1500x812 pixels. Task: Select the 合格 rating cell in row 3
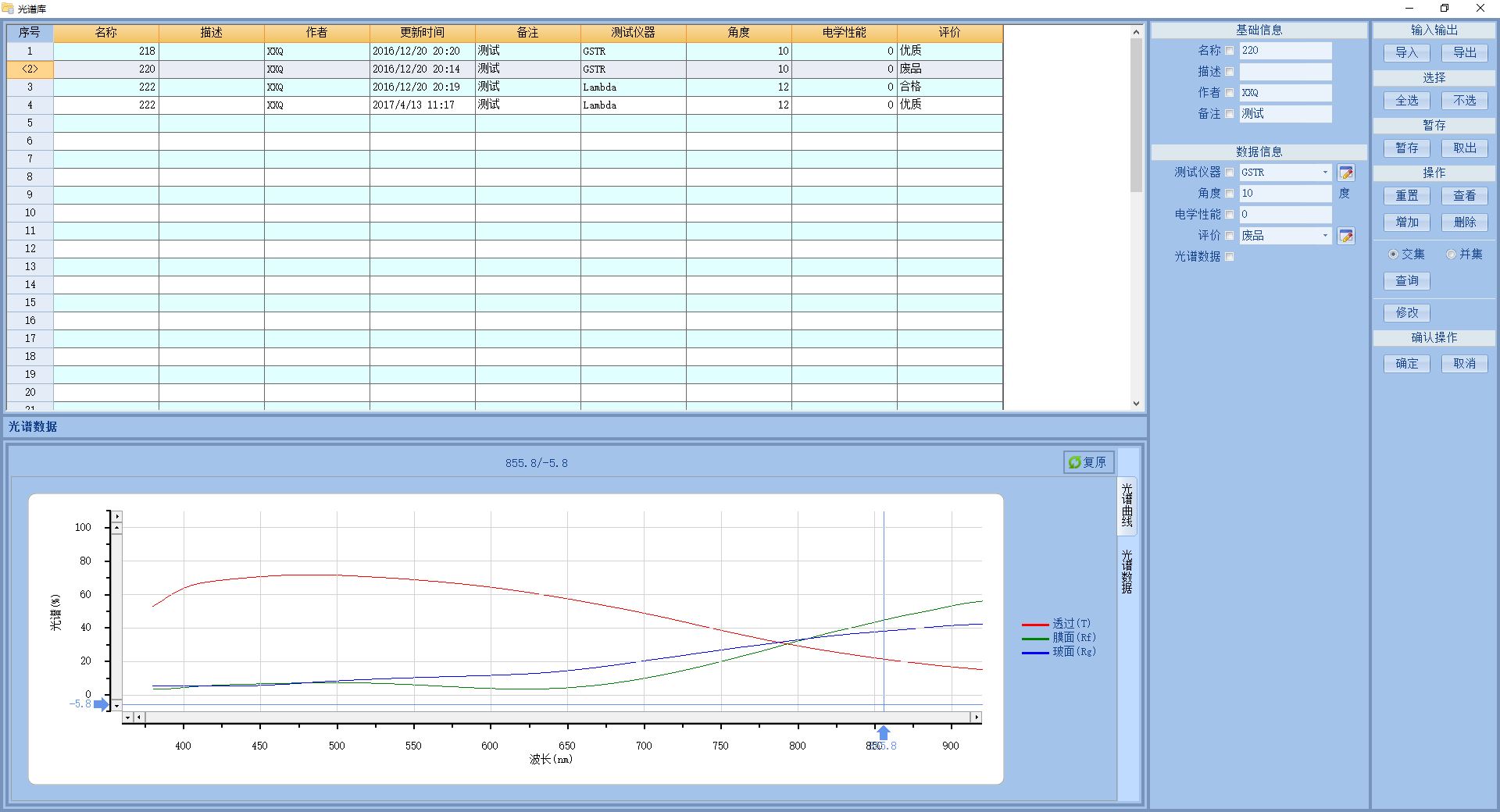950,87
